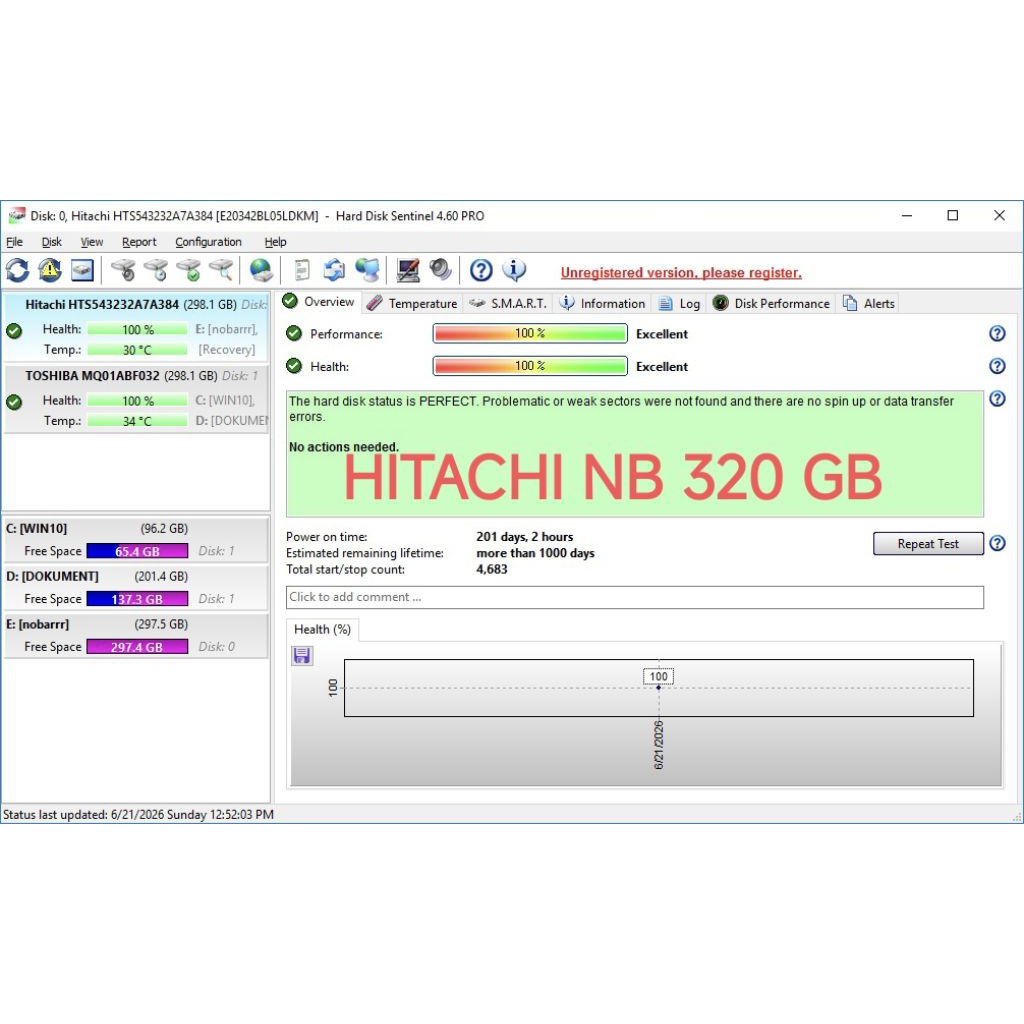Click the C: [WIN10] free space bar 65.4 GB
This screenshot has height=1024, width=1024.
pos(137,551)
